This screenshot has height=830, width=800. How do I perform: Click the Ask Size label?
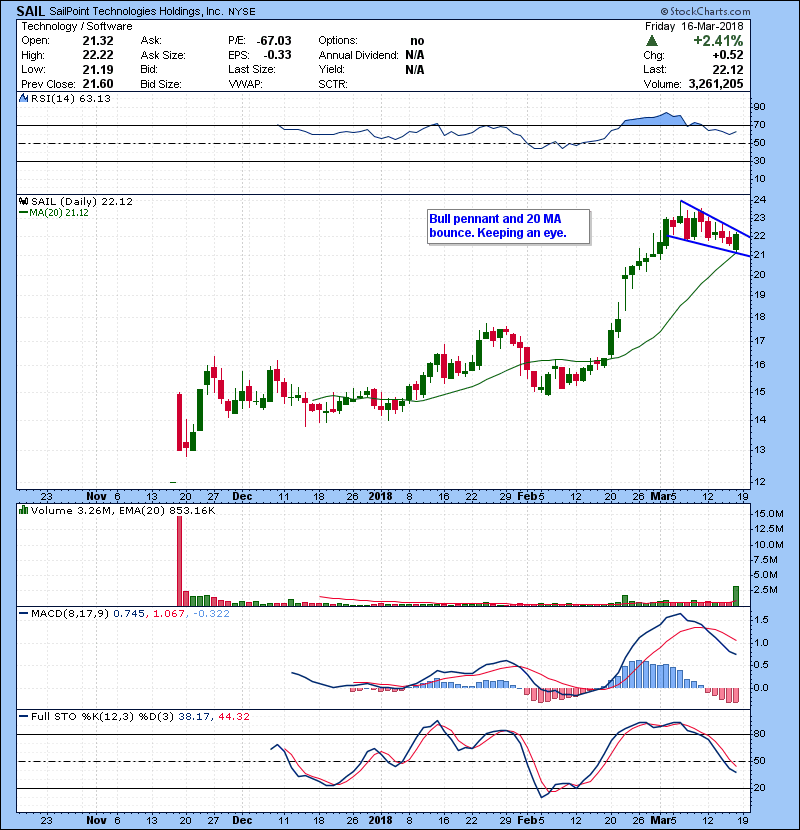(163, 55)
